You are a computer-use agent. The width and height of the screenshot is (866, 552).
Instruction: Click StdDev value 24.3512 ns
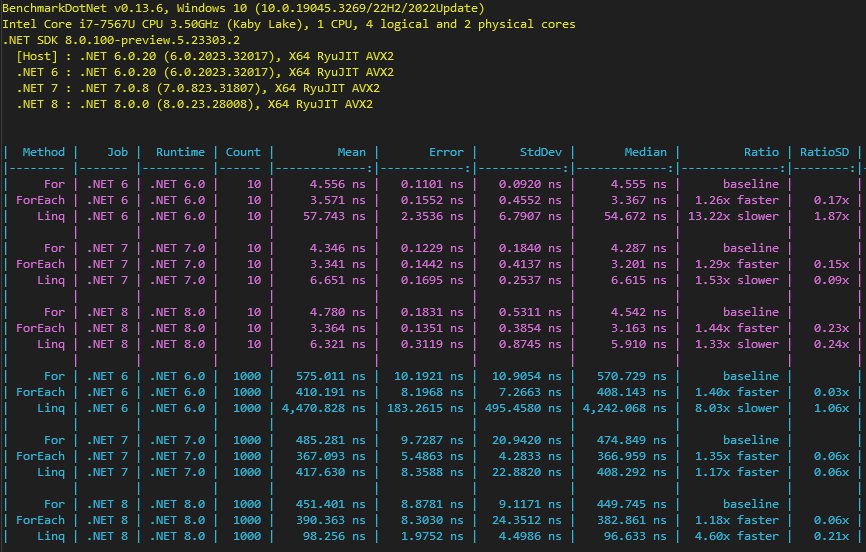[527, 521]
